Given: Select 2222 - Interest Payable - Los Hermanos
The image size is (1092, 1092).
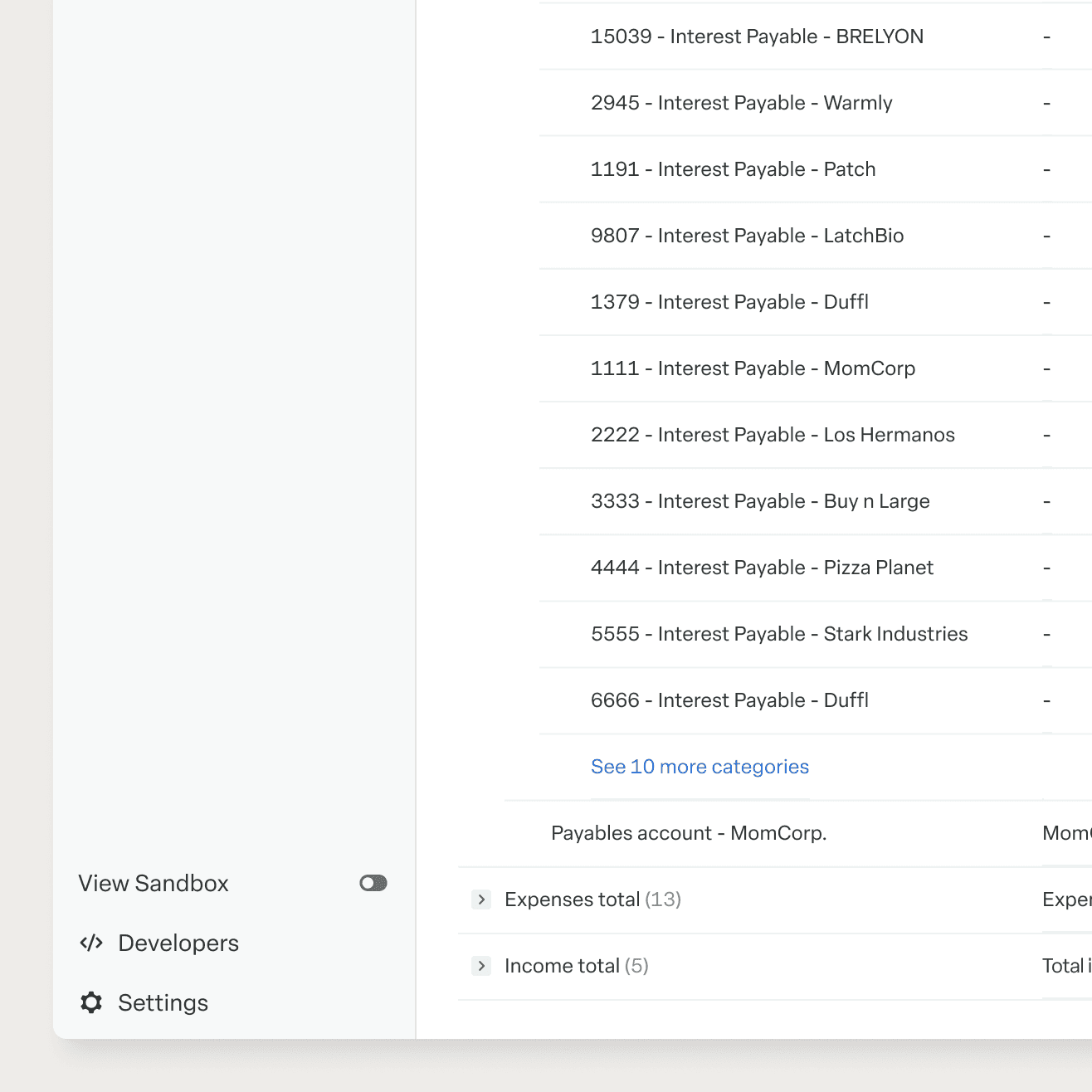Looking at the screenshot, I should (773, 435).
